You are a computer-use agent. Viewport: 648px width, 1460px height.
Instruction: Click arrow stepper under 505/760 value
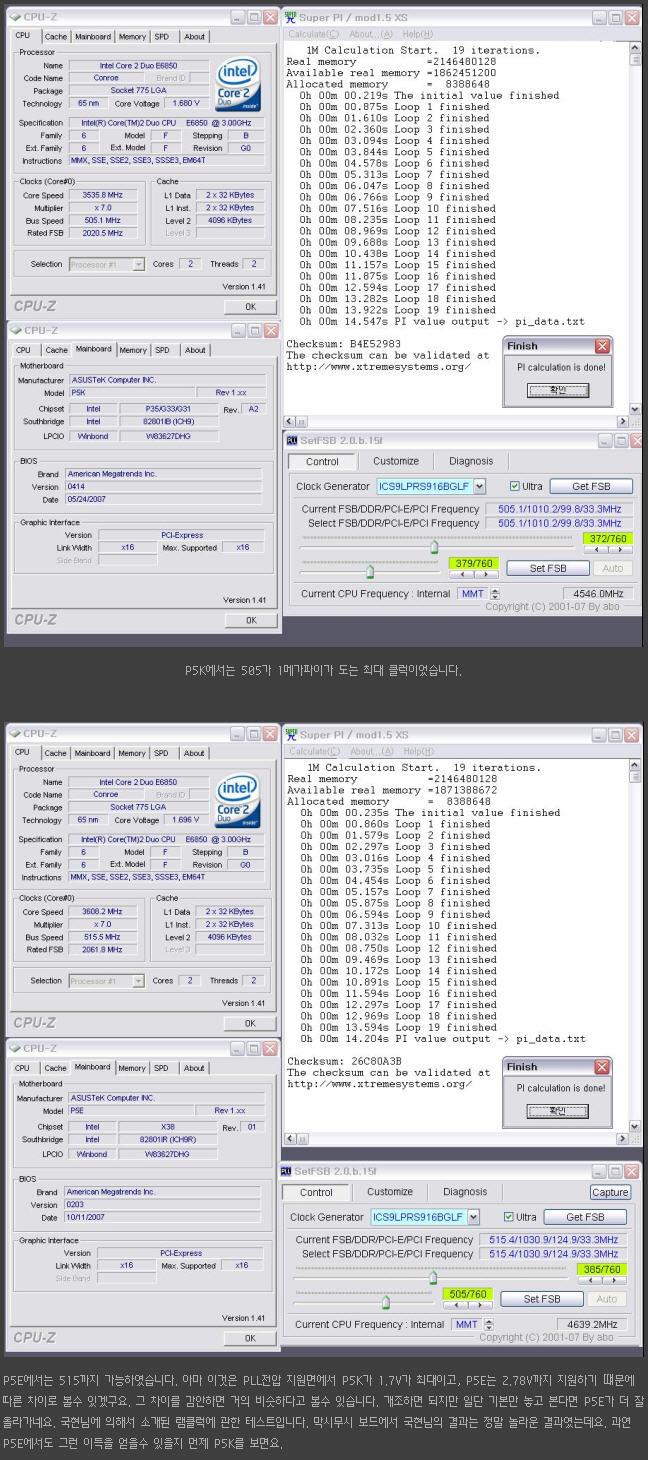[x=467, y=1304]
